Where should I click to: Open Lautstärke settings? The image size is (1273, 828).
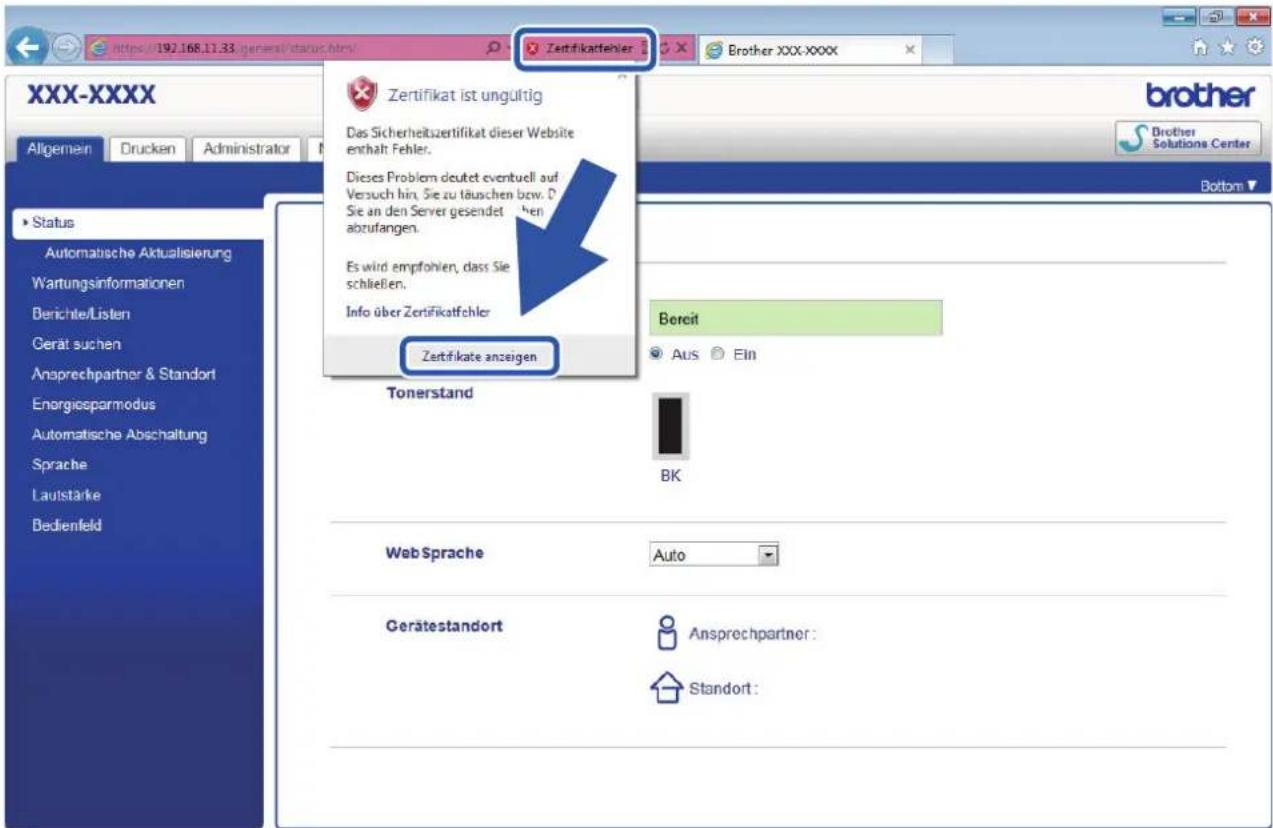pyautogui.click(x=65, y=495)
